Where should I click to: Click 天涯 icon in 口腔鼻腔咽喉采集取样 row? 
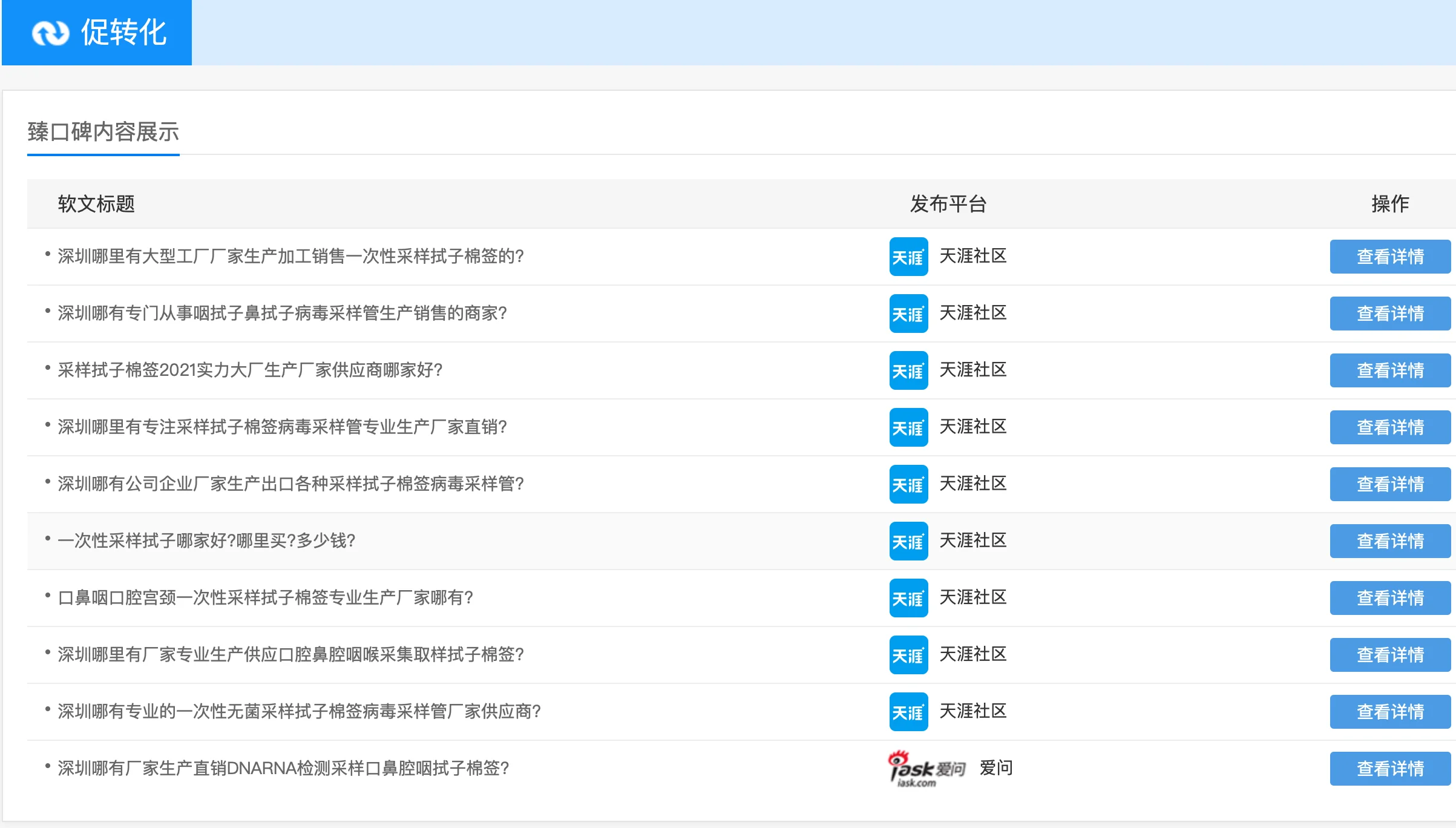[x=908, y=655]
